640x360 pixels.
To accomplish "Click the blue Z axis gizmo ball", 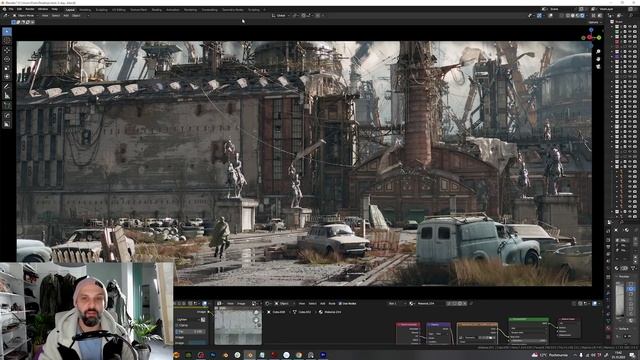I will click(591, 30).
